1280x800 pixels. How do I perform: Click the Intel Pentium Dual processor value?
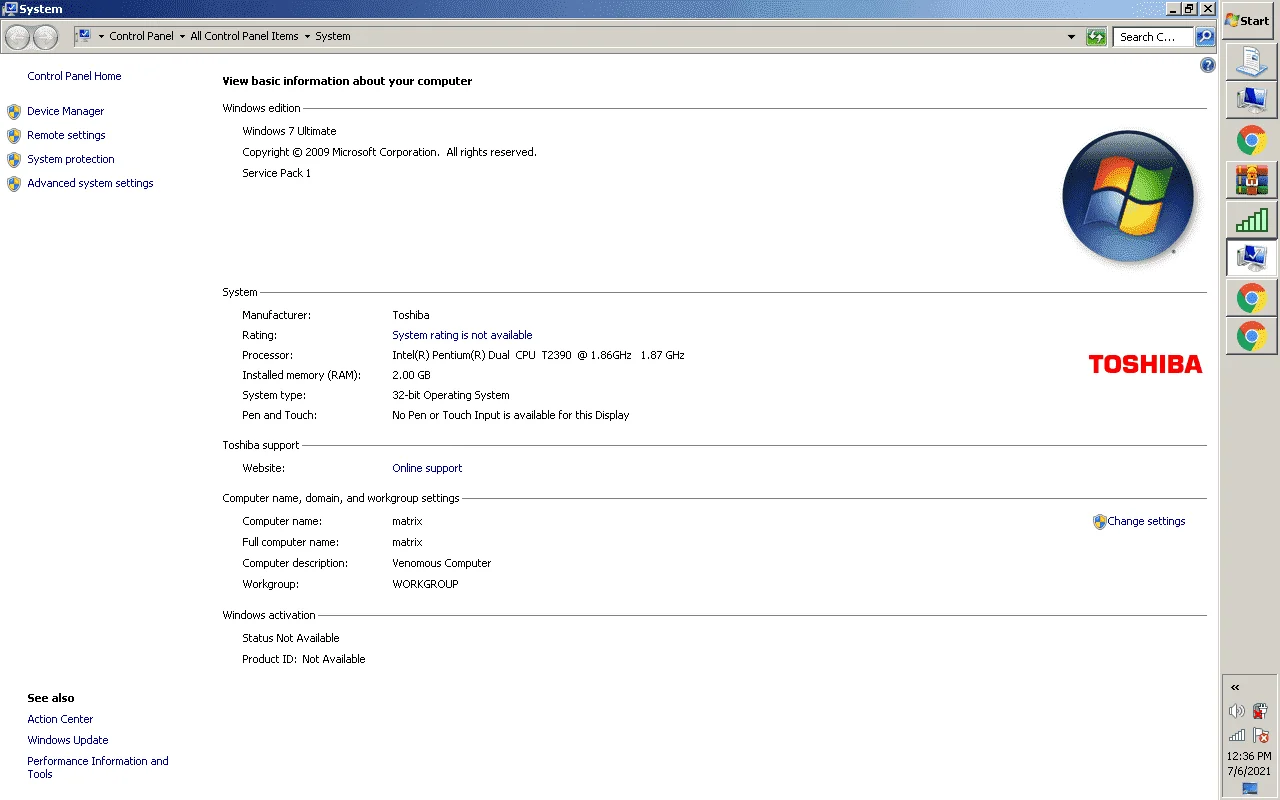[538, 355]
